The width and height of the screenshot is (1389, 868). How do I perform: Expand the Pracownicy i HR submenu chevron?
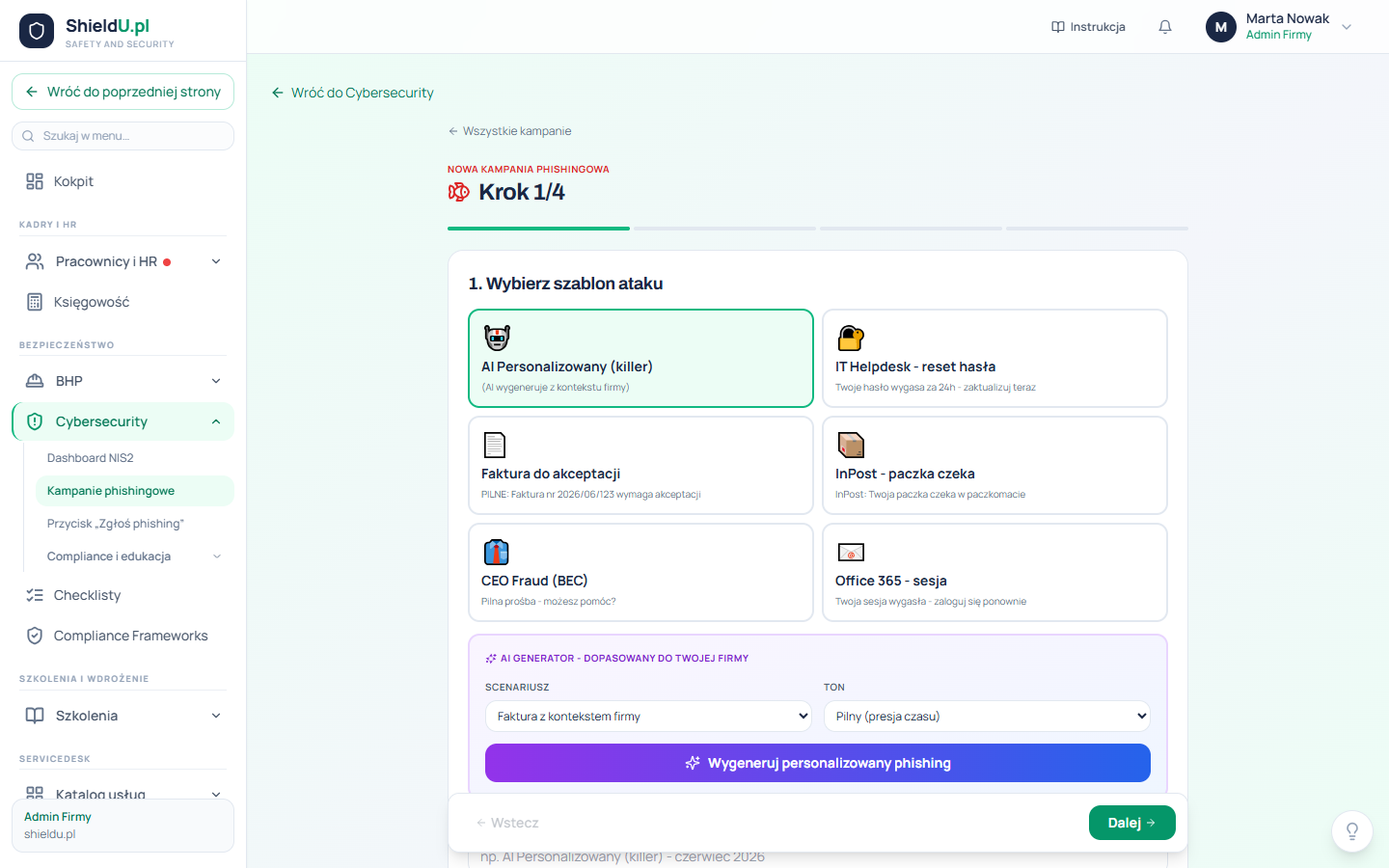click(216, 261)
